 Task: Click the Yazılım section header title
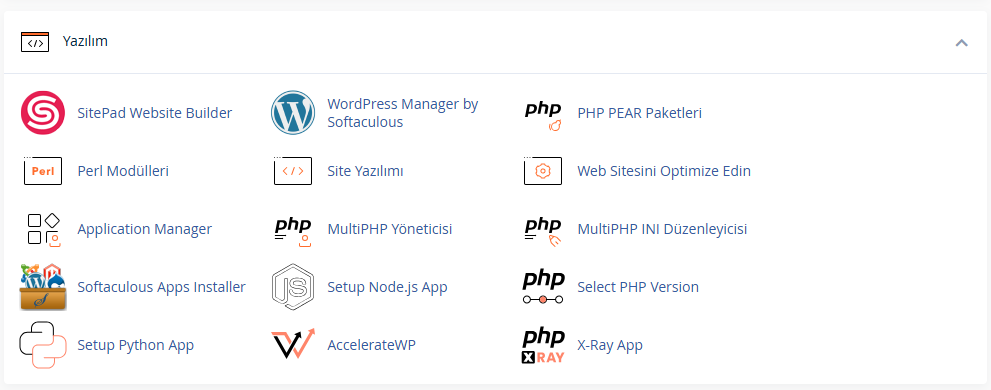[x=85, y=41]
